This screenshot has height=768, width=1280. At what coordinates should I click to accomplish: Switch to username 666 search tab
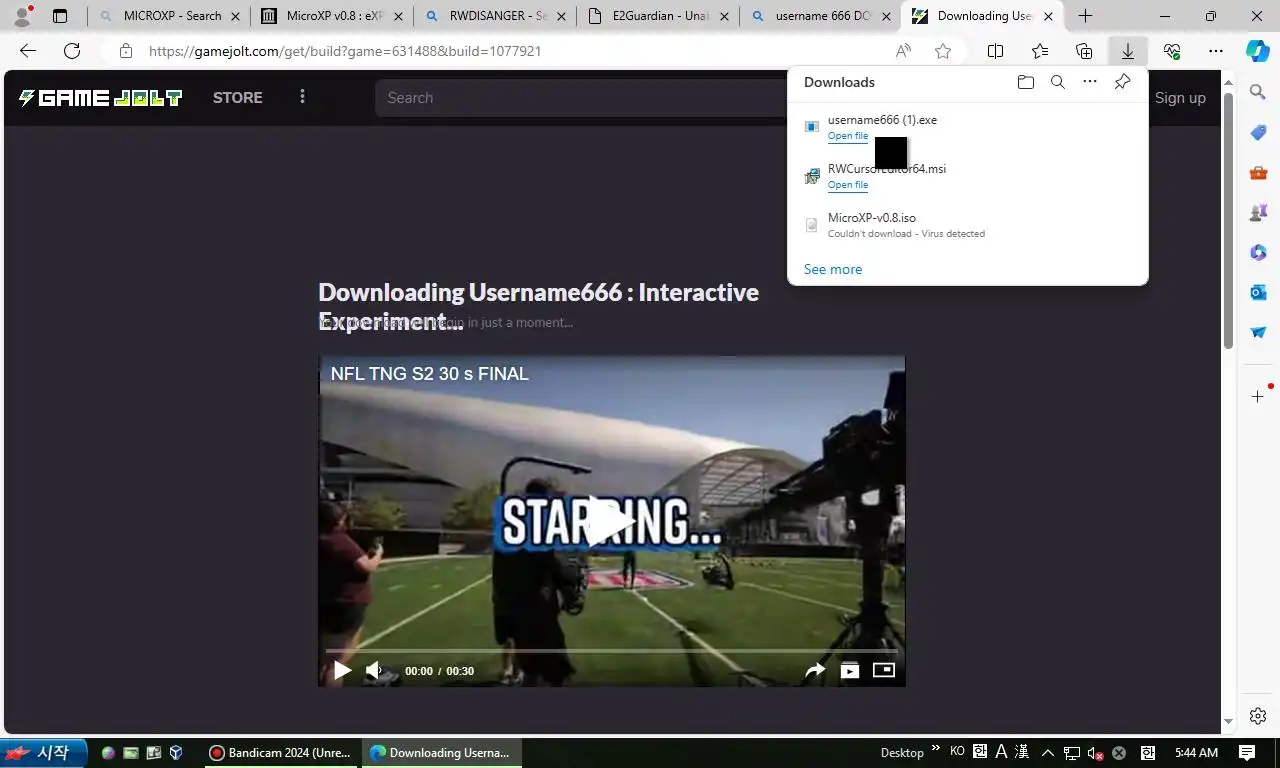point(820,16)
